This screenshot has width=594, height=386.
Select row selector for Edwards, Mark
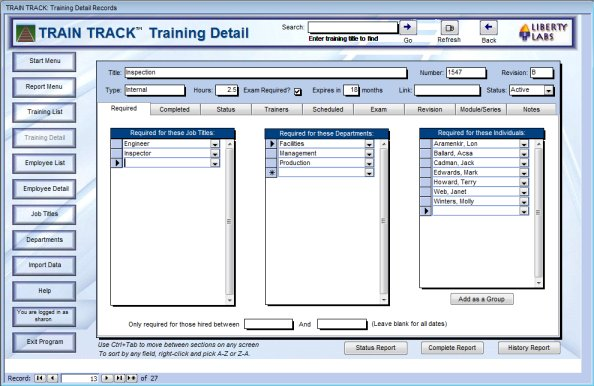pyautogui.click(x=426, y=172)
